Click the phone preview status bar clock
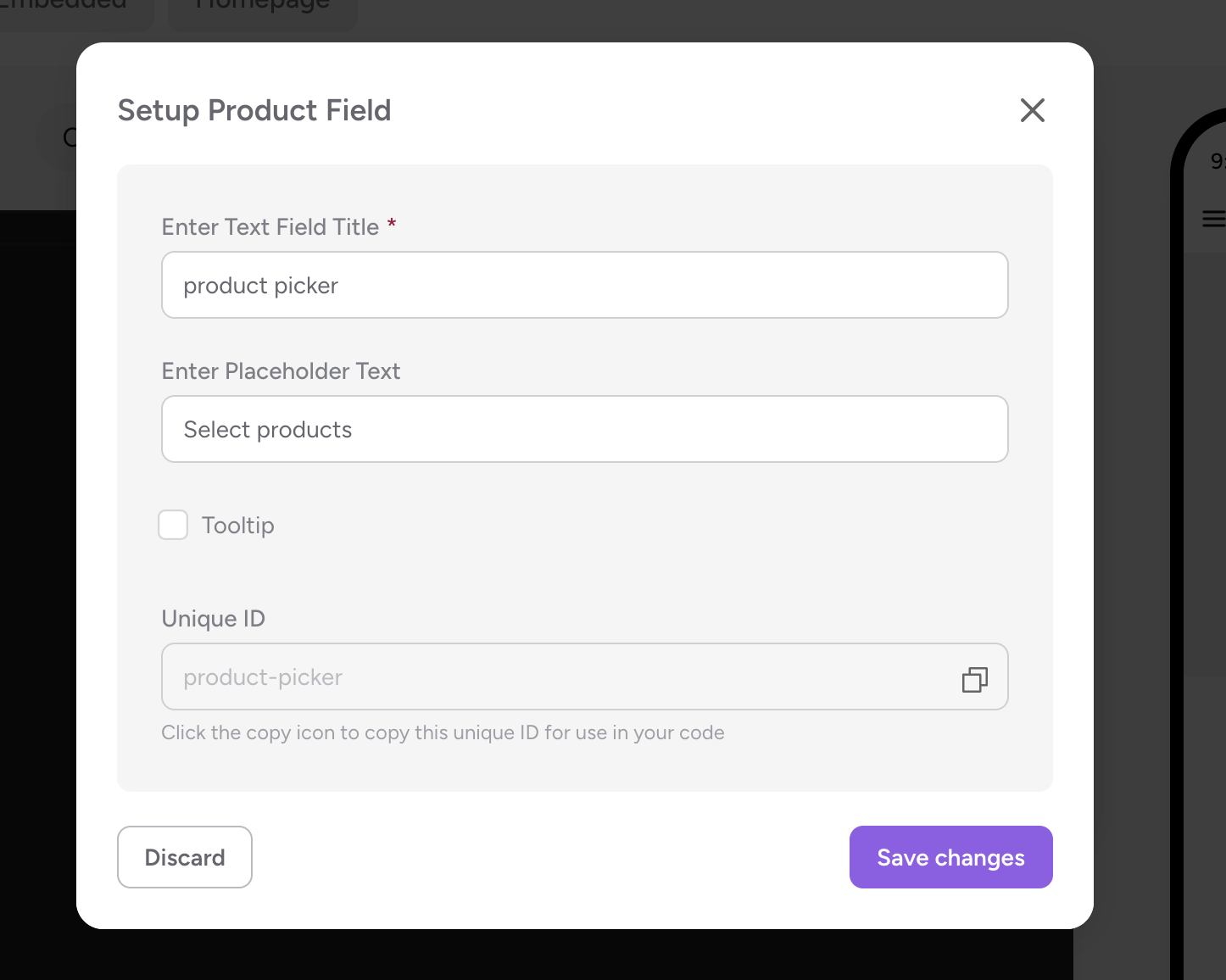Screen dimensions: 1226x980 [x=1218, y=161]
